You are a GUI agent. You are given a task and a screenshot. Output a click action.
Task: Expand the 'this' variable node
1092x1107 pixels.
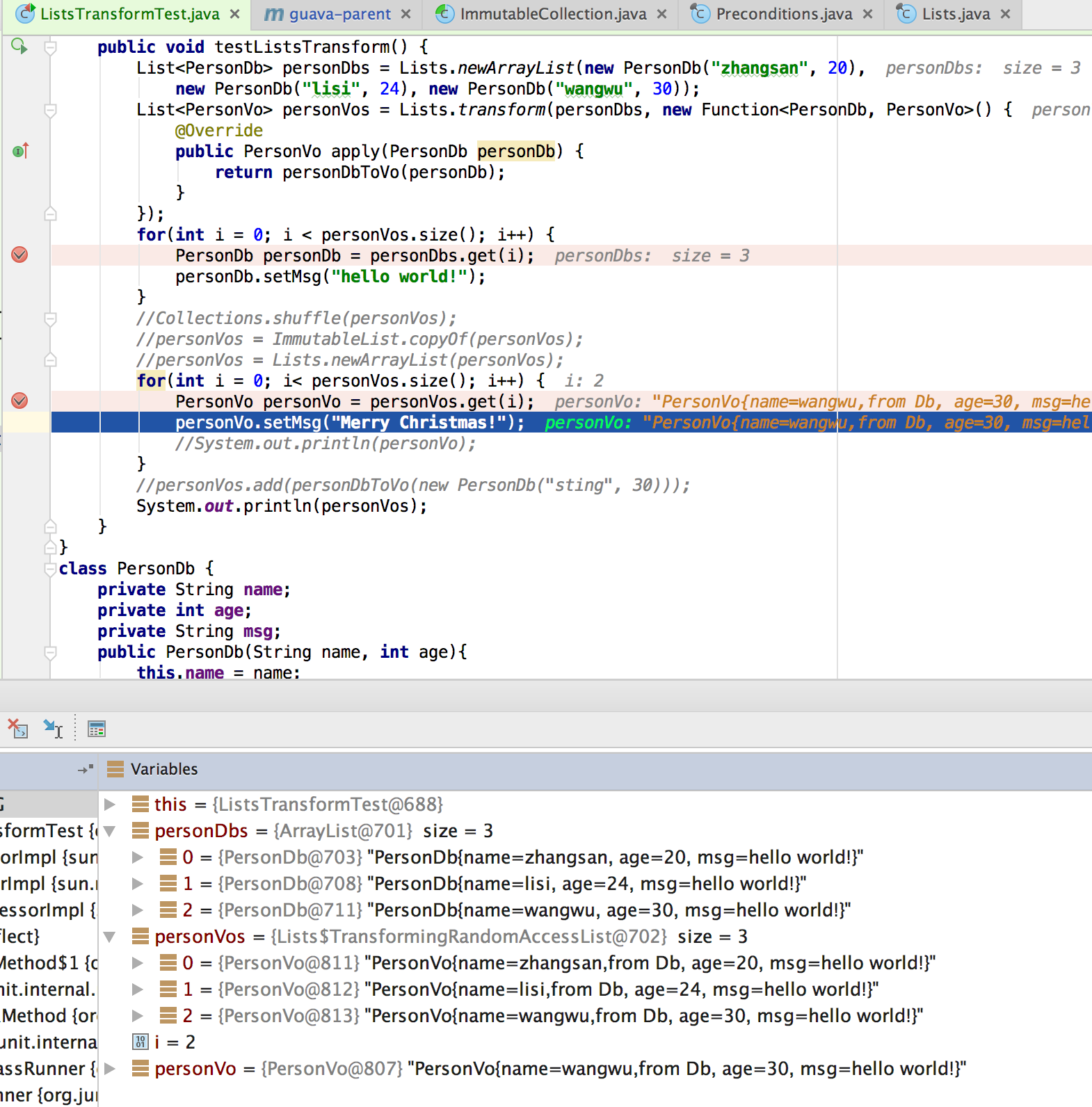(110, 805)
